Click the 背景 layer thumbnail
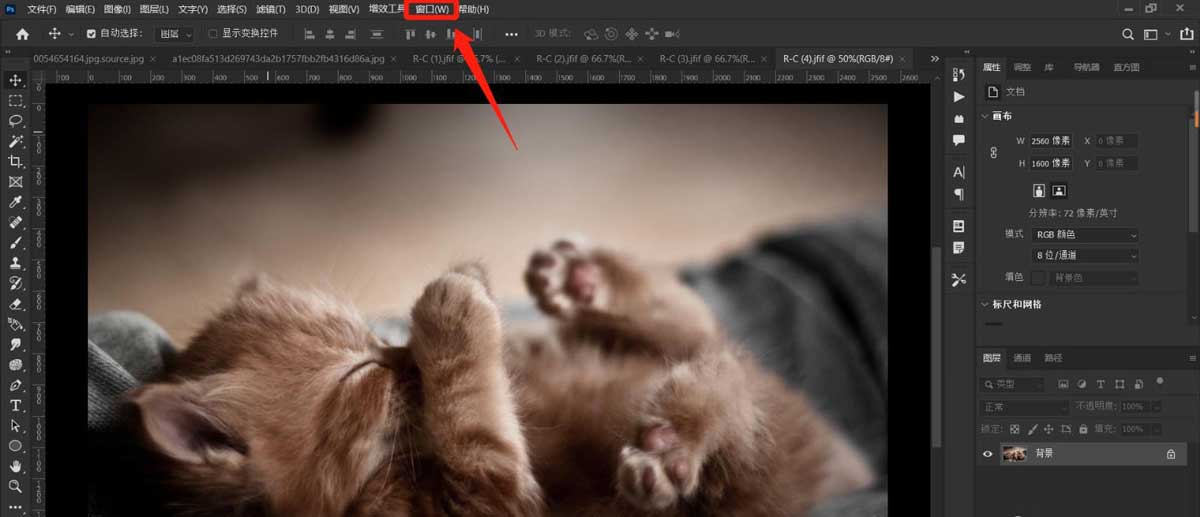Screen dimensions: 1200x517 1014,453
